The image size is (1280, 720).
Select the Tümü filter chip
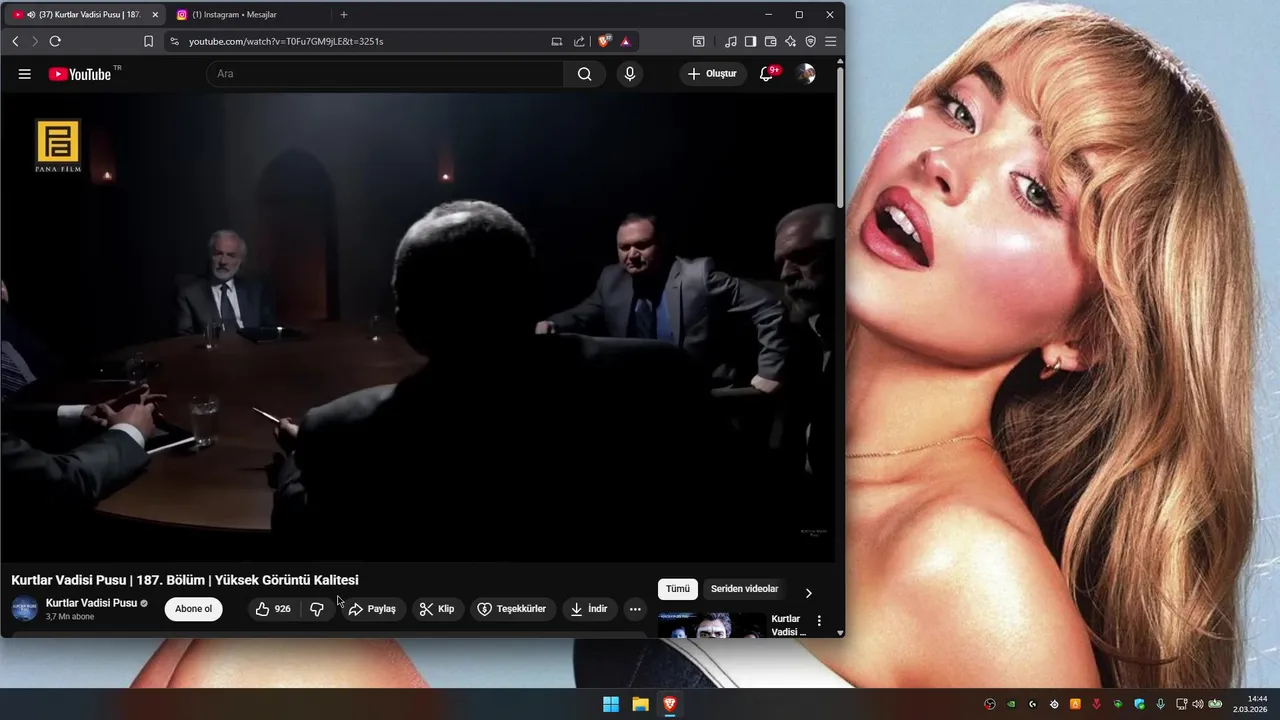click(678, 589)
